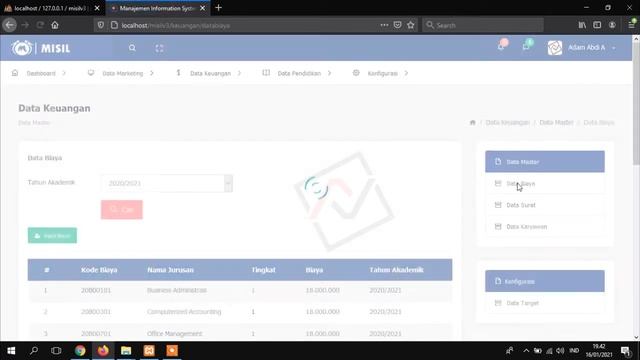The height and width of the screenshot is (360, 640).
Task: Click the Data Karyawan sidebar icon
Action: [498, 227]
